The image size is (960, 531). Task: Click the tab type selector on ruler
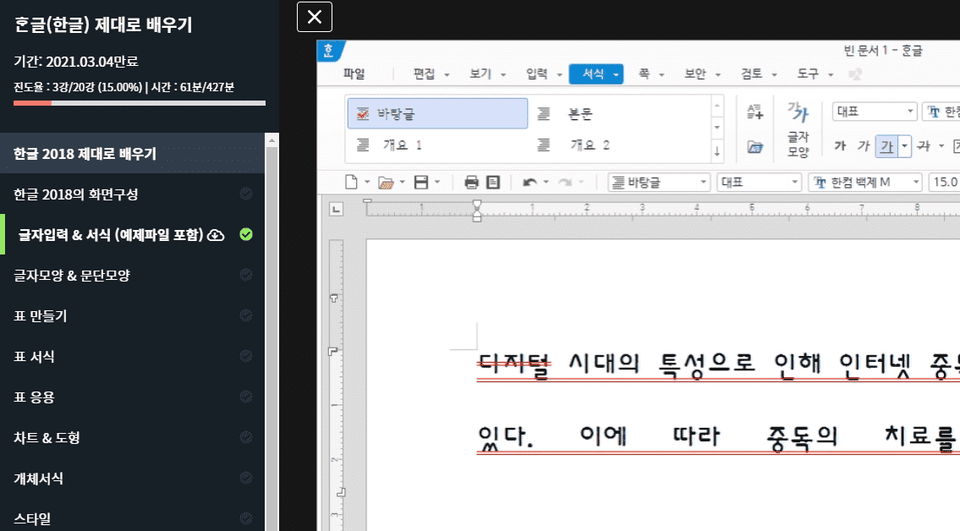336,209
